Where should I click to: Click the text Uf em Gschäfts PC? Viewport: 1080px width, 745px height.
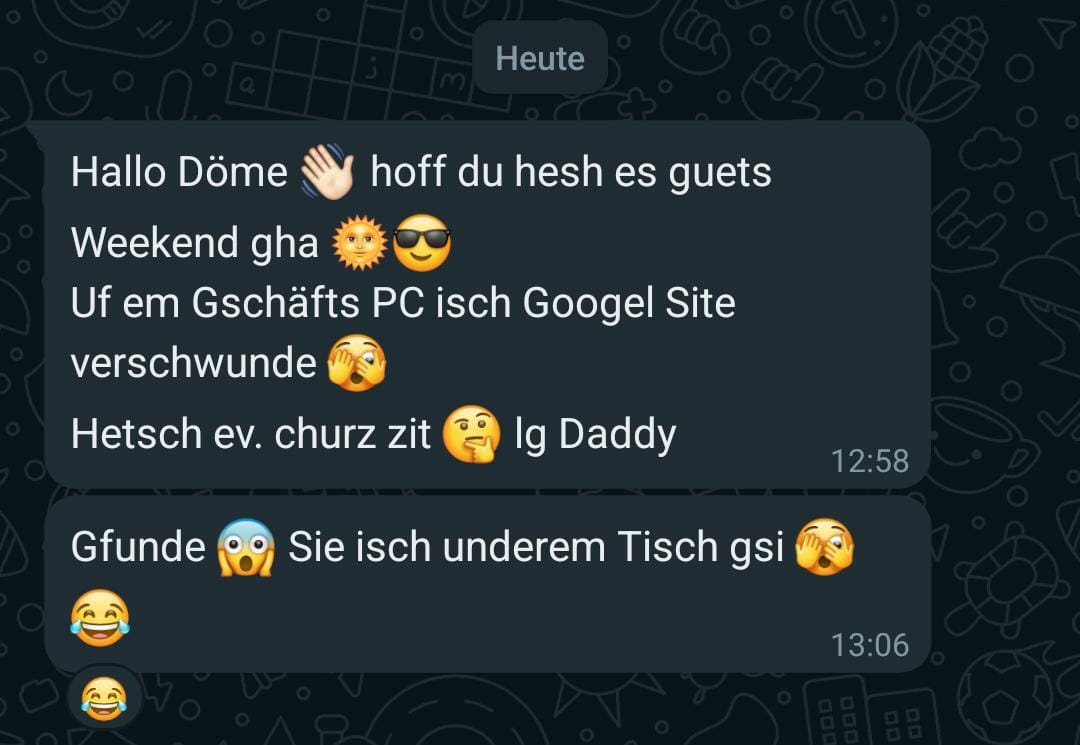point(248,303)
